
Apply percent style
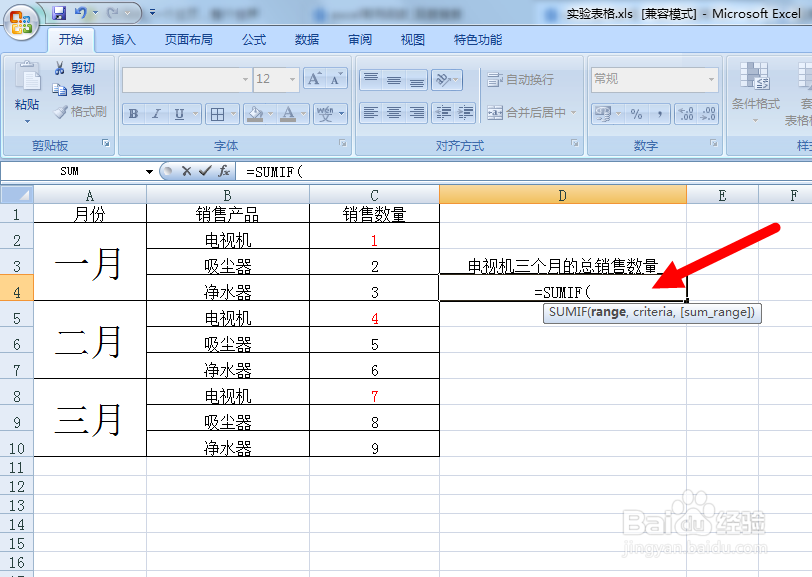click(x=636, y=113)
